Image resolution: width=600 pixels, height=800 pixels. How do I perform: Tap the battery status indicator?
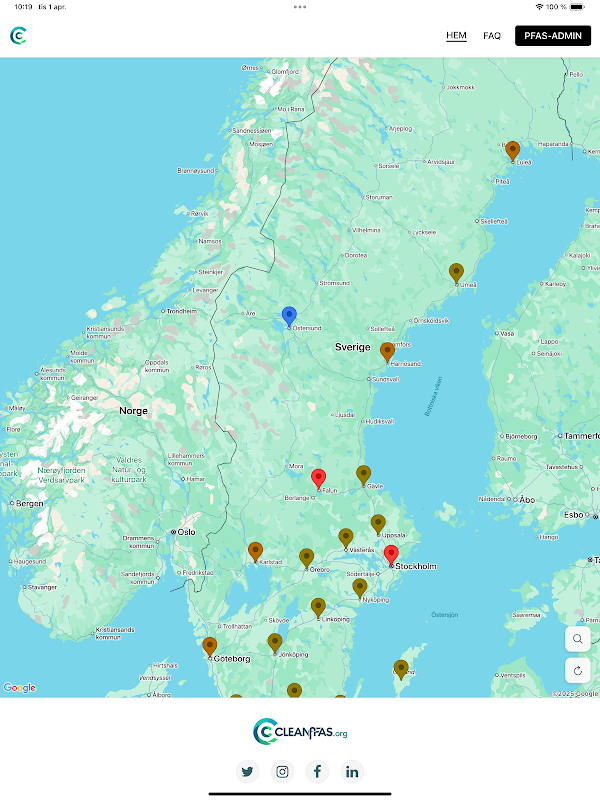577,7
